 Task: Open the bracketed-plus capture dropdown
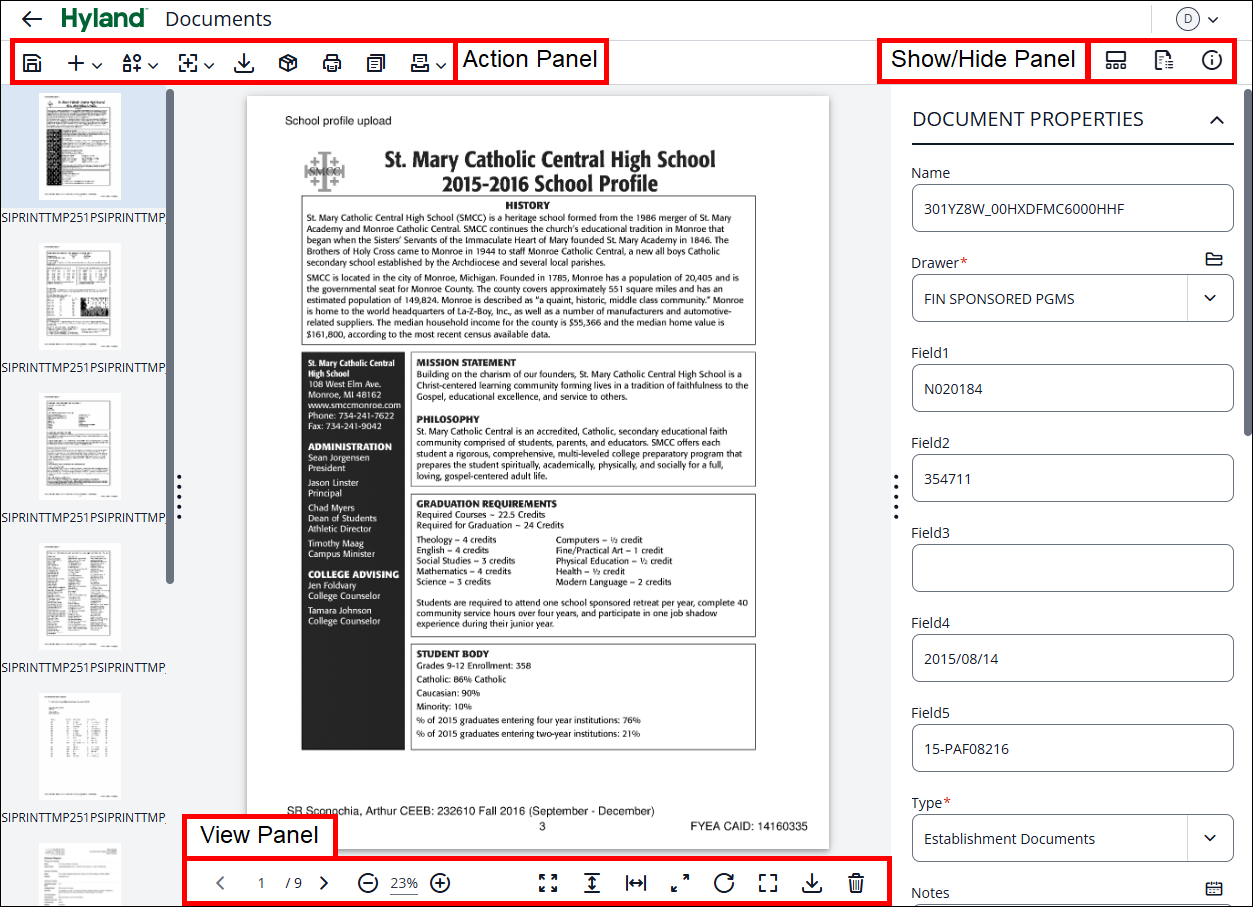(x=196, y=63)
